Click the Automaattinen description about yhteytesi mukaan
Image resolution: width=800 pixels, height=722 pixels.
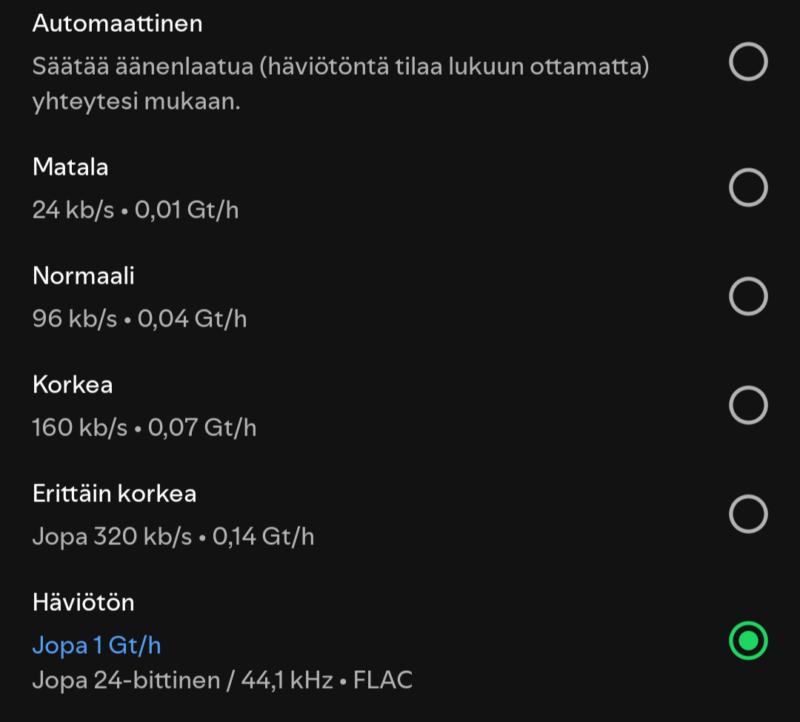click(136, 103)
